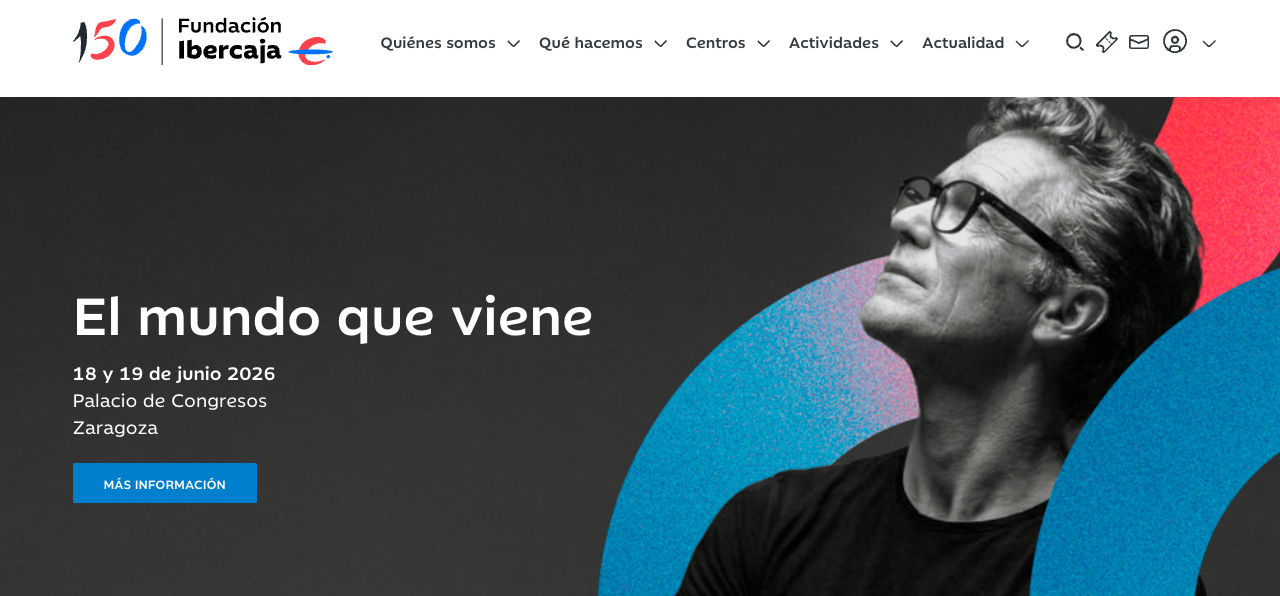Expand chevron next to user account icon
The width and height of the screenshot is (1280, 596).
coord(1209,44)
